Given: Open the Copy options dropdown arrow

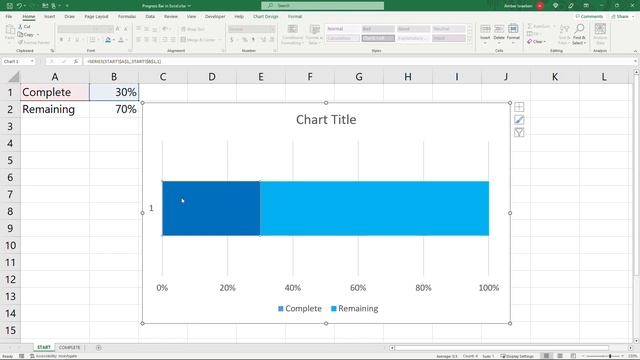Looking at the screenshot, I should point(38,35).
